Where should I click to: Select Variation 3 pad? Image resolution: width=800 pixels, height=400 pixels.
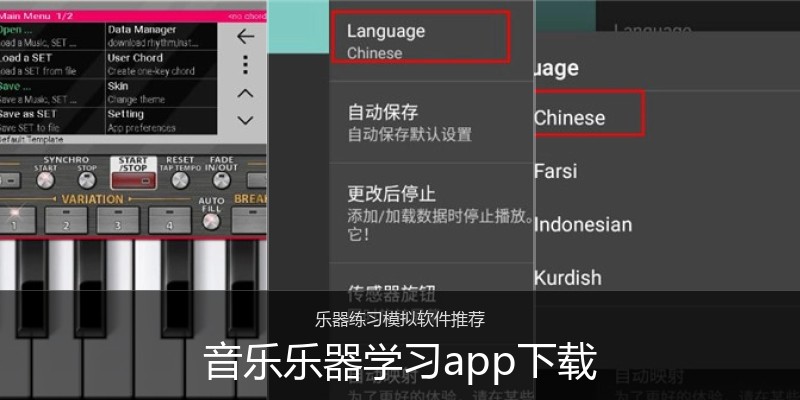(118, 220)
